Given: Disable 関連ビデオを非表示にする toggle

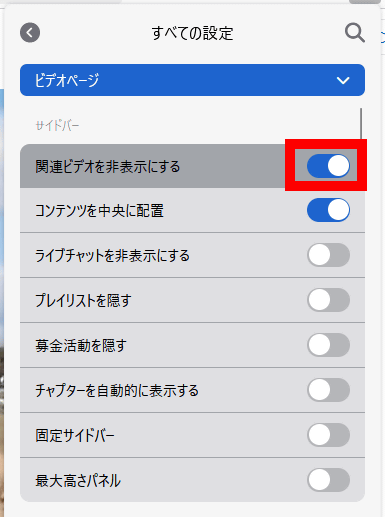Looking at the screenshot, I should click(x=328, y=166).
